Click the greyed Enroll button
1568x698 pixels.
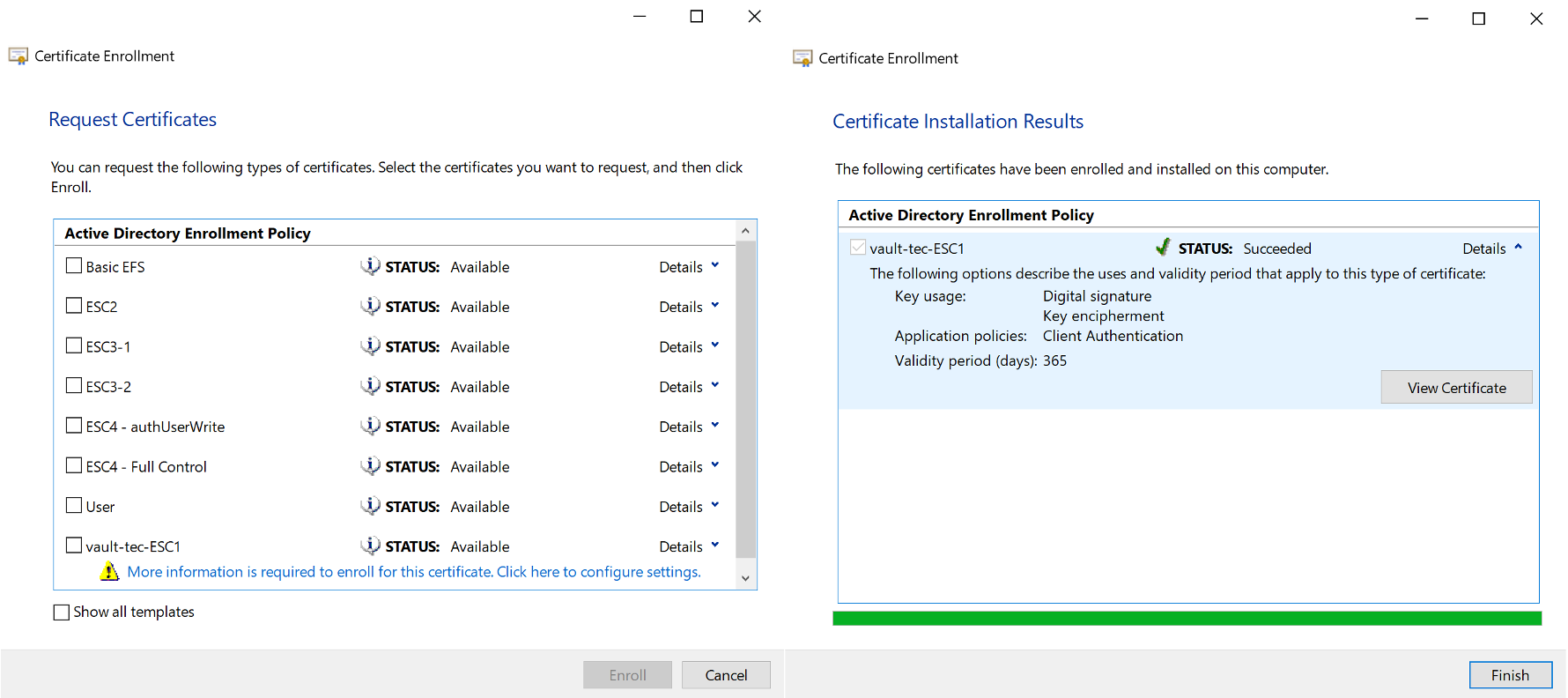[627, 675]
